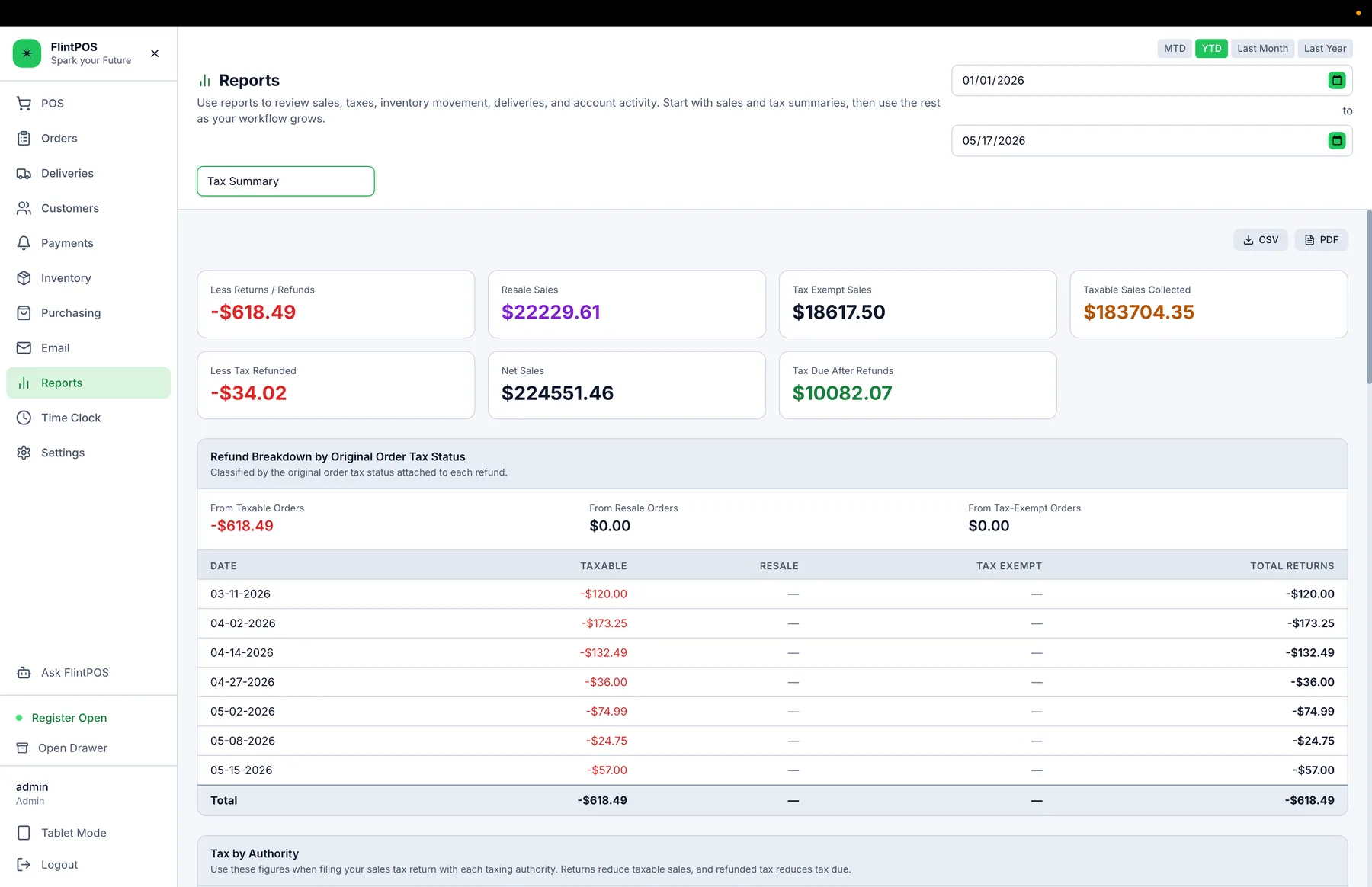Open the end date calendar picker
Image resolution: width=1372 pixels, height=887 pixels.
coord(1336,140)
